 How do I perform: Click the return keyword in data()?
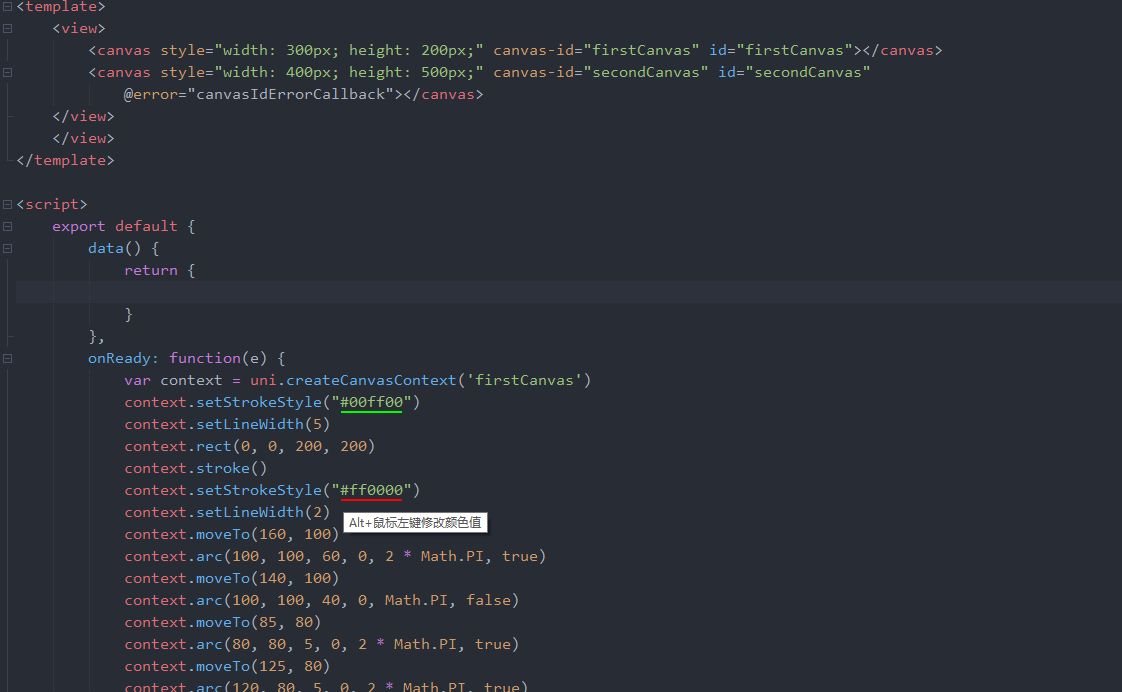click(151, 270)
